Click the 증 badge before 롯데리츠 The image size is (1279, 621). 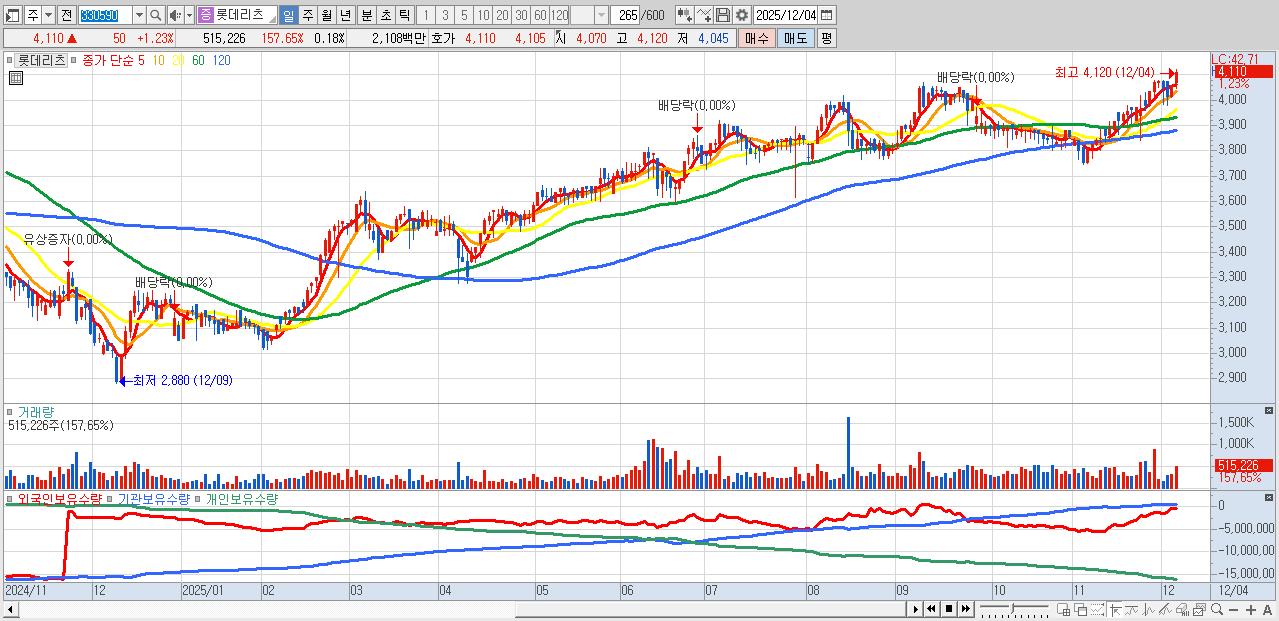[x=205, y=15]
